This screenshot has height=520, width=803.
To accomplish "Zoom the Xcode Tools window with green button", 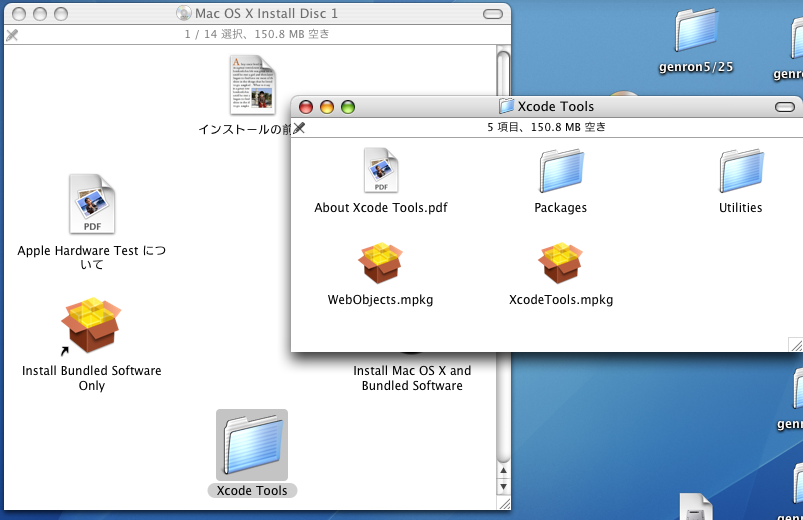I will click(348, 107).
